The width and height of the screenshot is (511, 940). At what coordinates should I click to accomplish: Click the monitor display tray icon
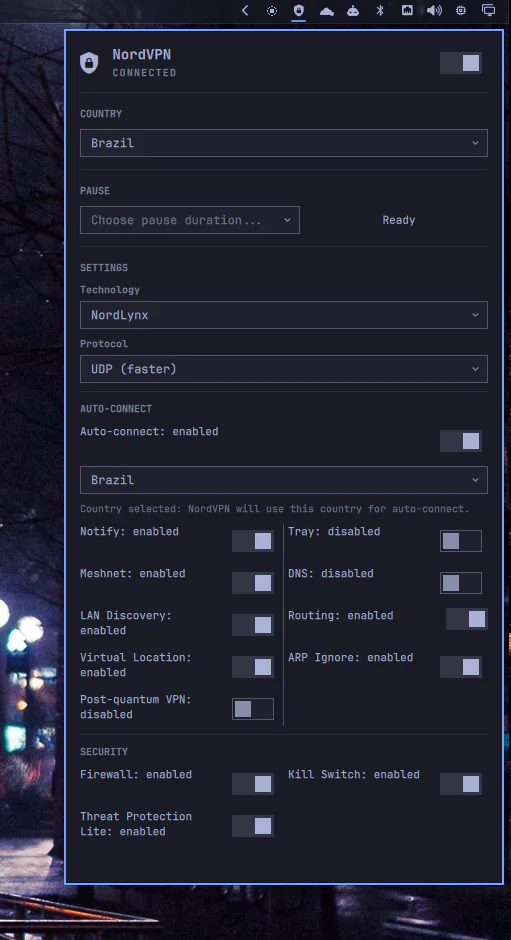pyautogui.click(x=489, y=10)
